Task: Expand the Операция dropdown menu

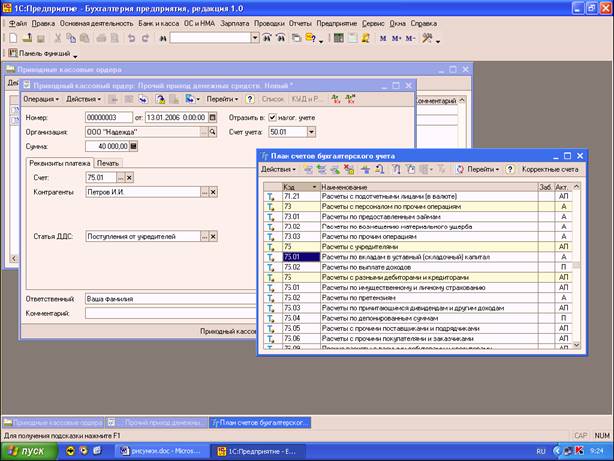Action: tap(41, 99)
